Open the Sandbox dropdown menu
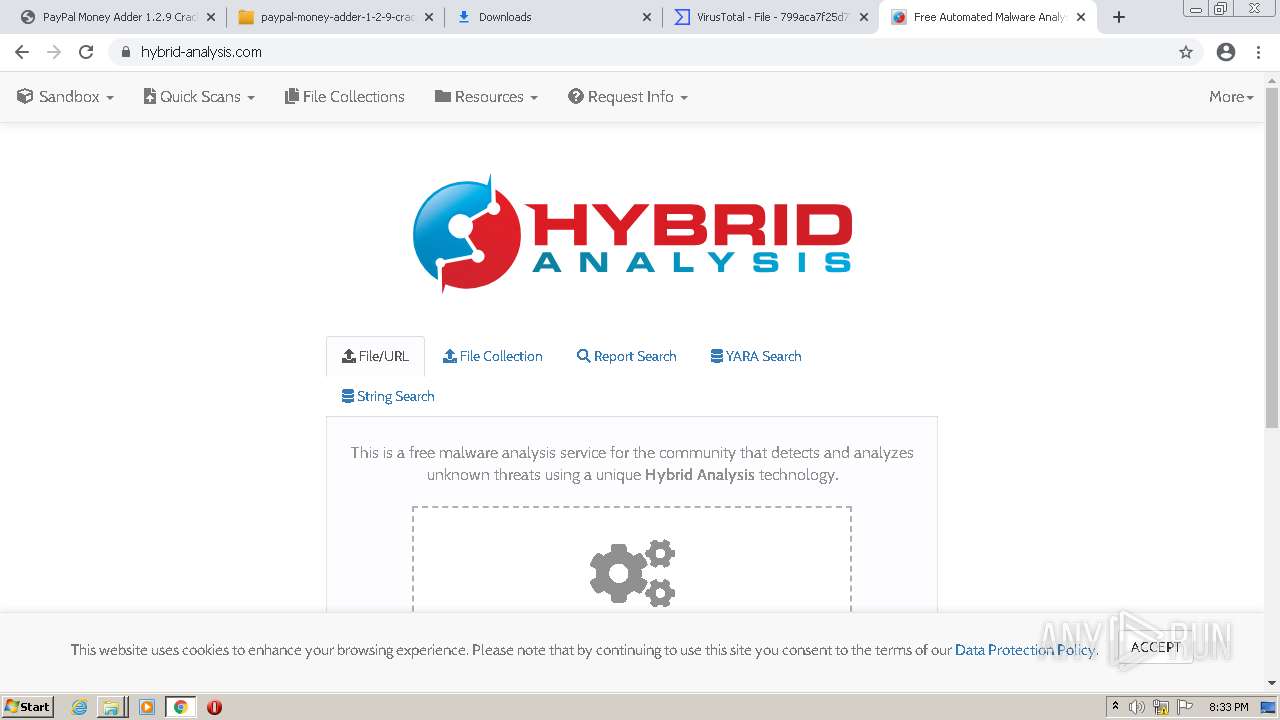Screen dimensions: 1280x720 (65, 97)
